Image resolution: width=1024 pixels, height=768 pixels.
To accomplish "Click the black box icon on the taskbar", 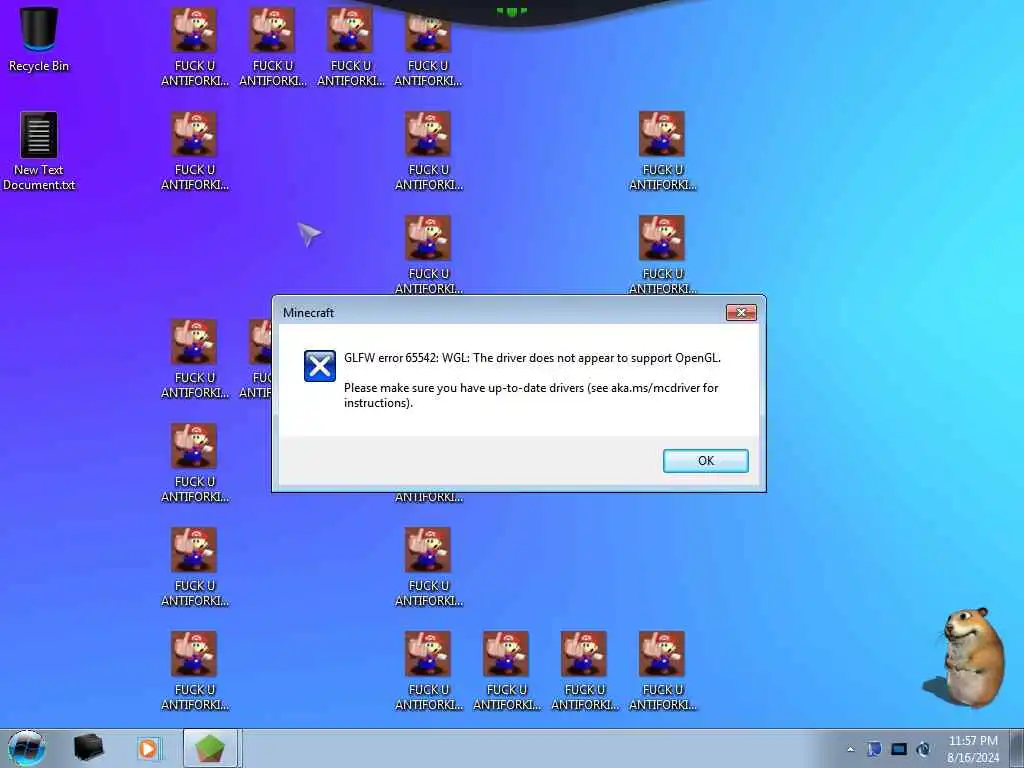I will [x=89, y=748].
